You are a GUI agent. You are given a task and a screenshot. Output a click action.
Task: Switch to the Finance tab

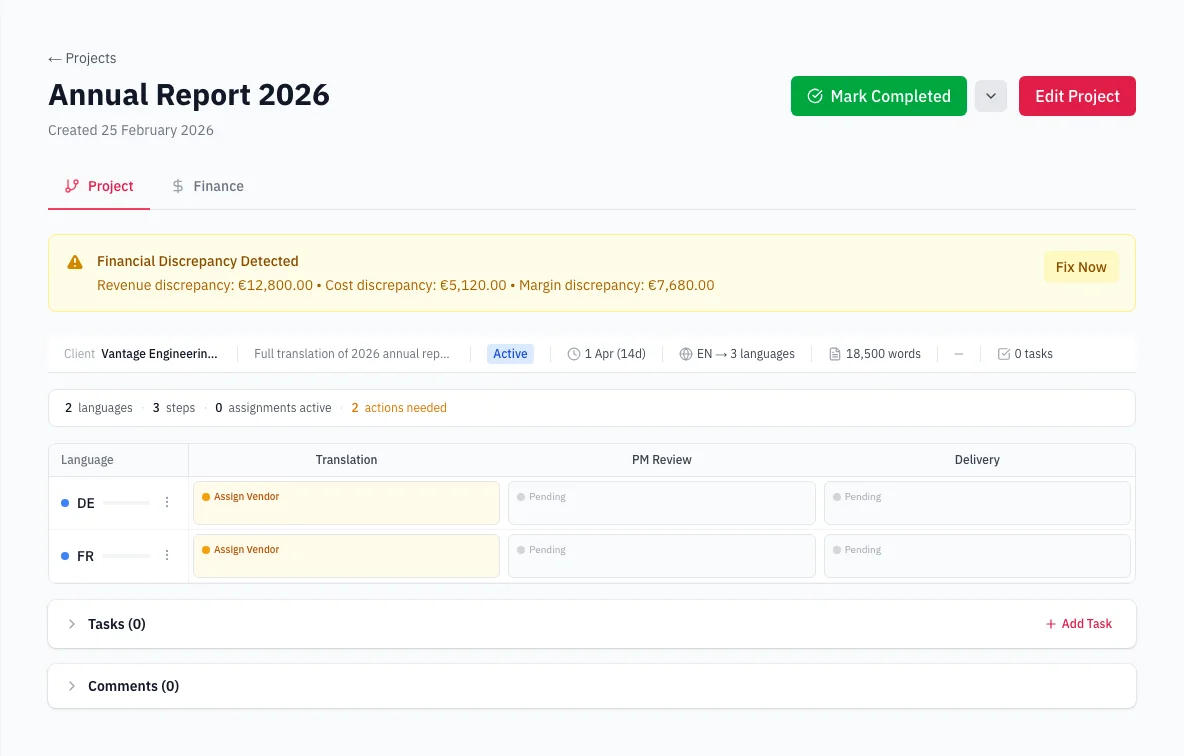pyautogui.click(x=207, y=186)
